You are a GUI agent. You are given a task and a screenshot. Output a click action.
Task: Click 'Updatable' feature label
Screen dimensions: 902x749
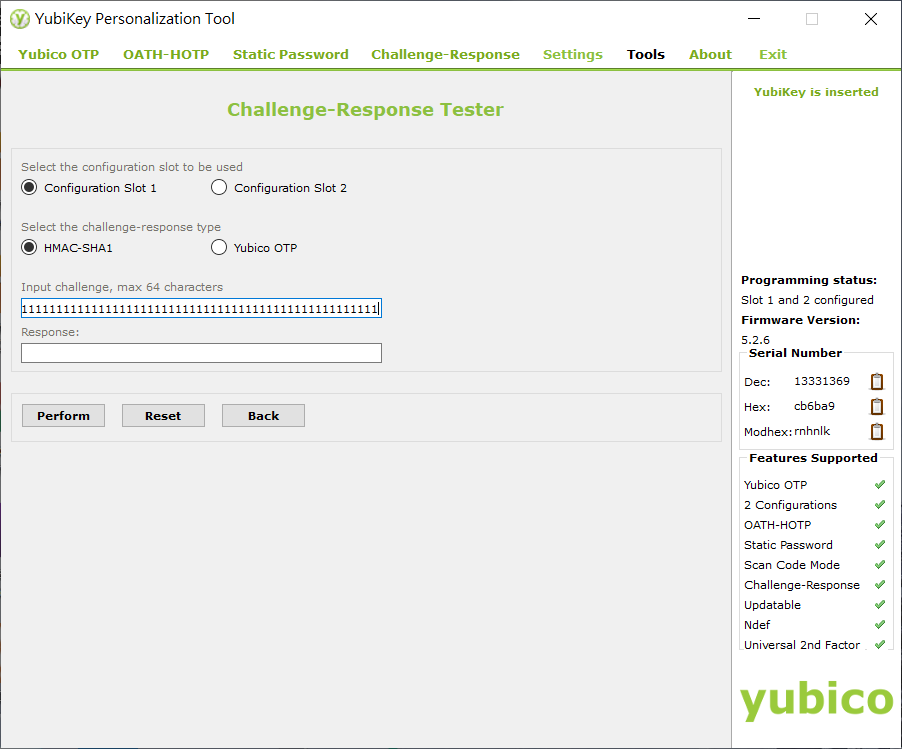pos(772,605)
